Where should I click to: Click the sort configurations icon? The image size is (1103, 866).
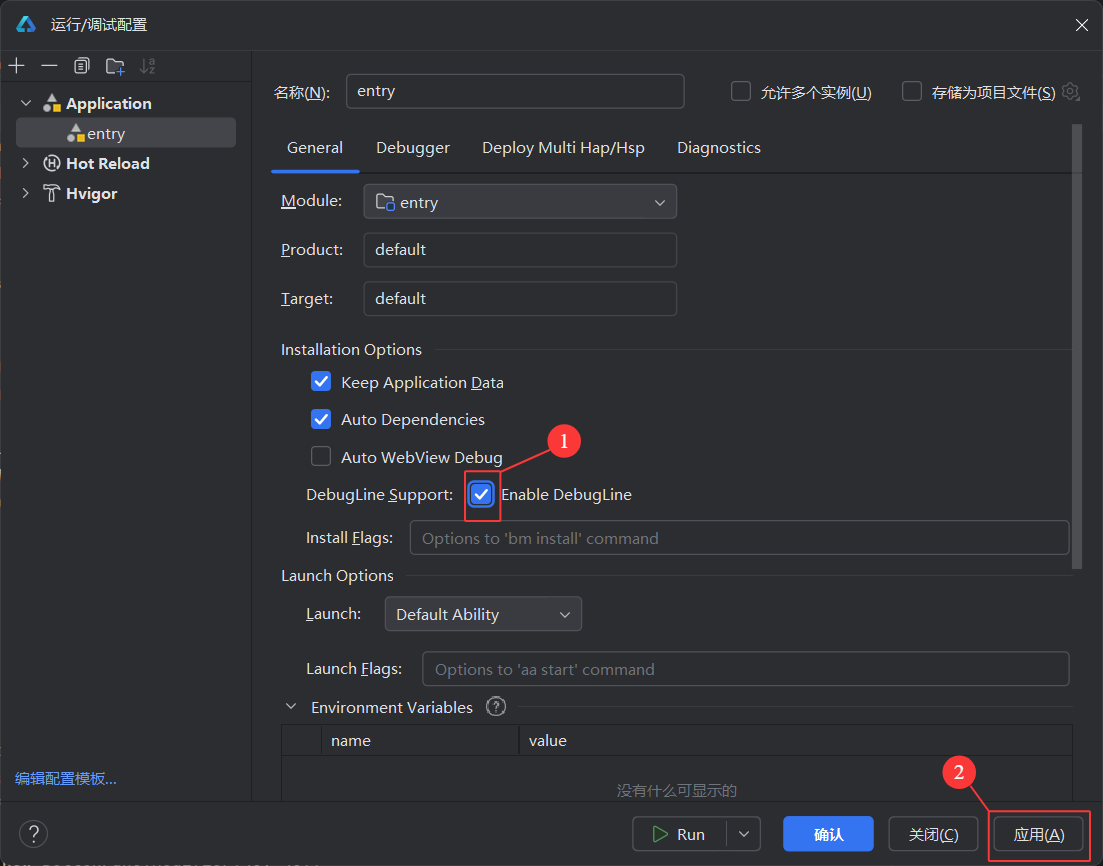point(148,66)
